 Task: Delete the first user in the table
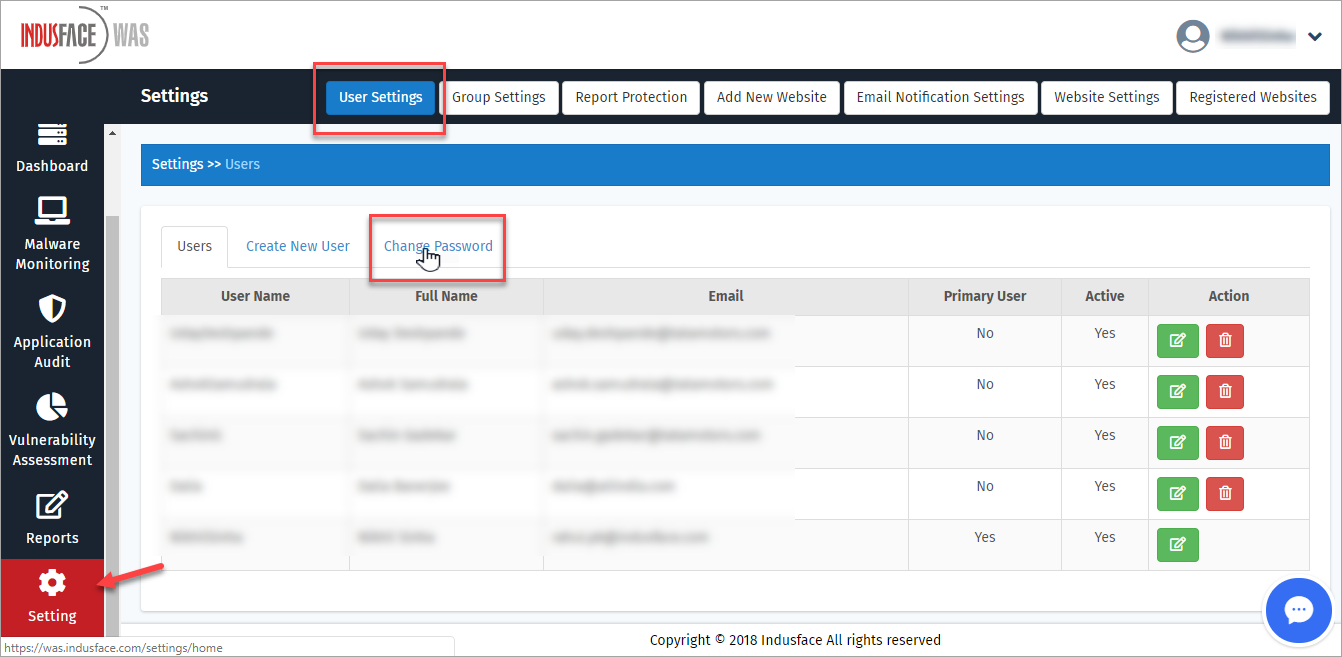(1225, 340)
